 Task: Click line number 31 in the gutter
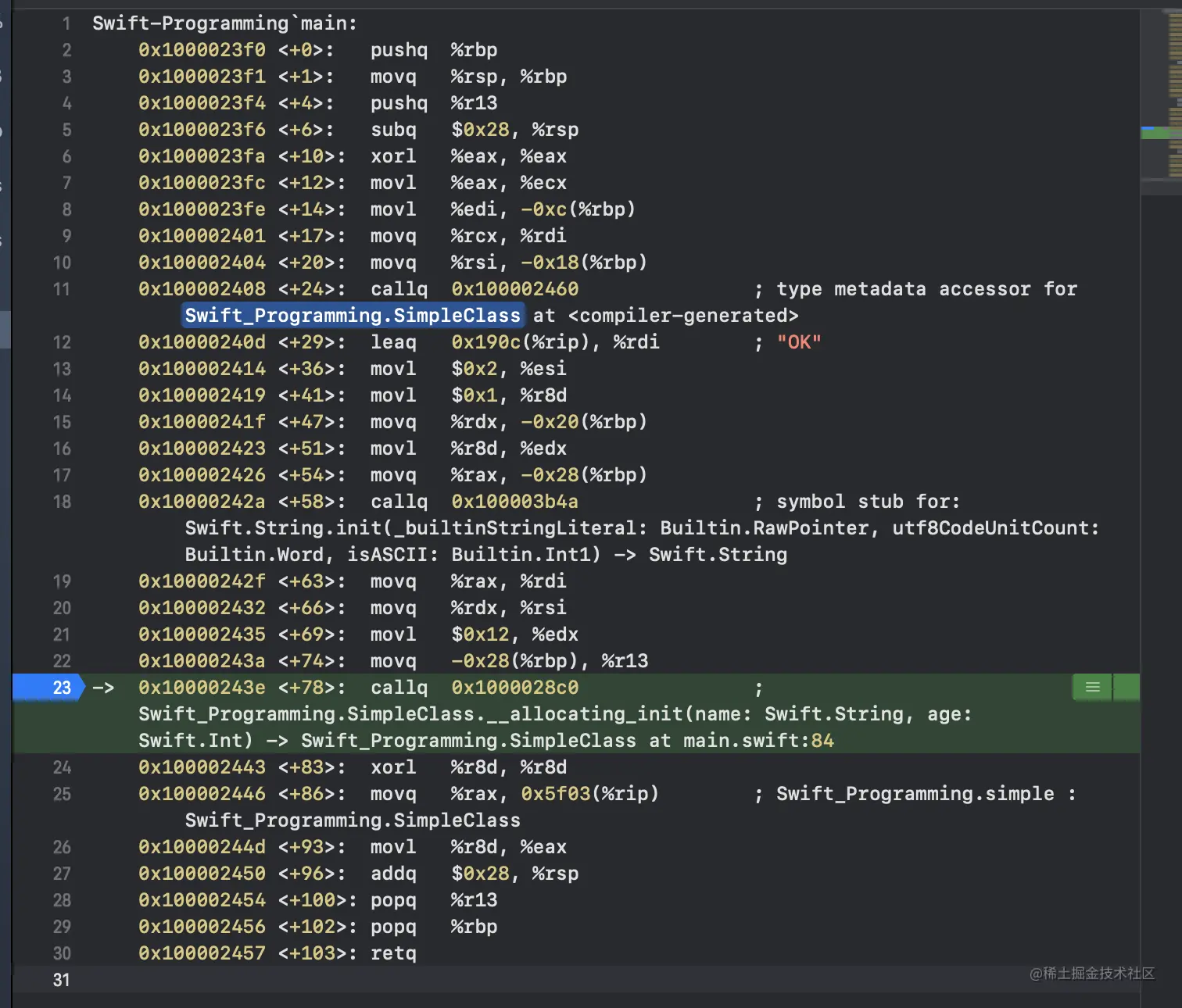coord(62,980)
